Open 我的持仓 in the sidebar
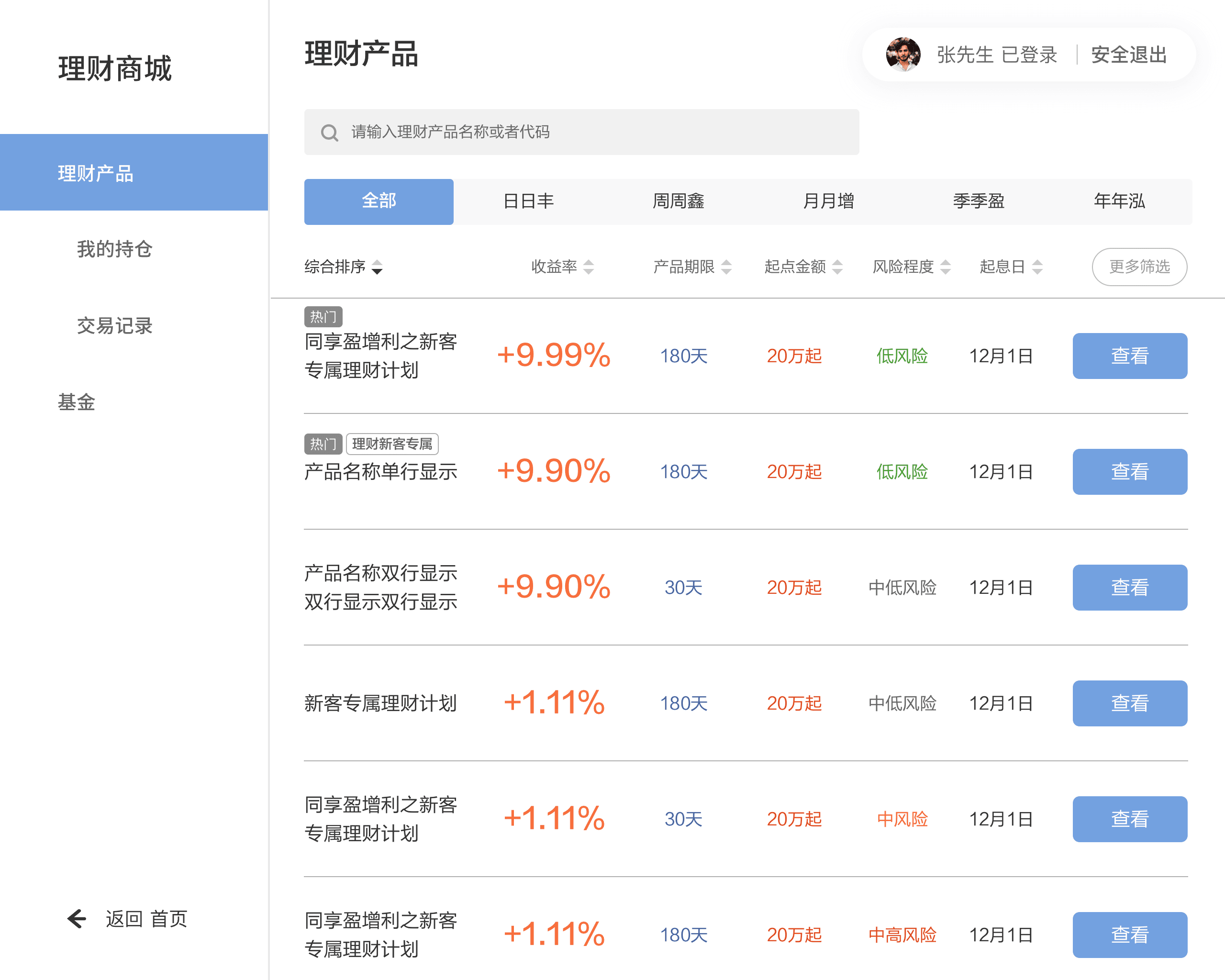Screen dimensions: 1225x980 pos(114,249)
